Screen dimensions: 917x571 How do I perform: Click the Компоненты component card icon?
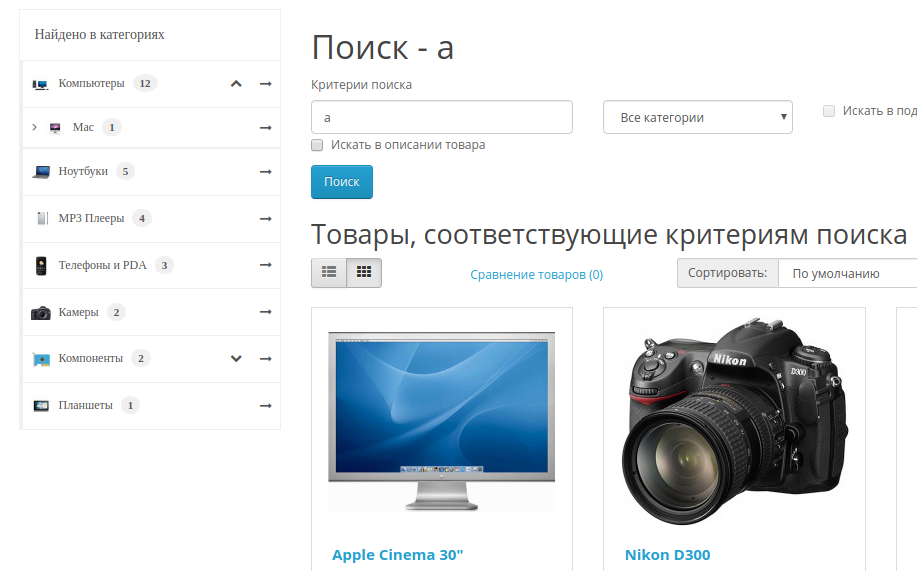(x=41, y=359)
